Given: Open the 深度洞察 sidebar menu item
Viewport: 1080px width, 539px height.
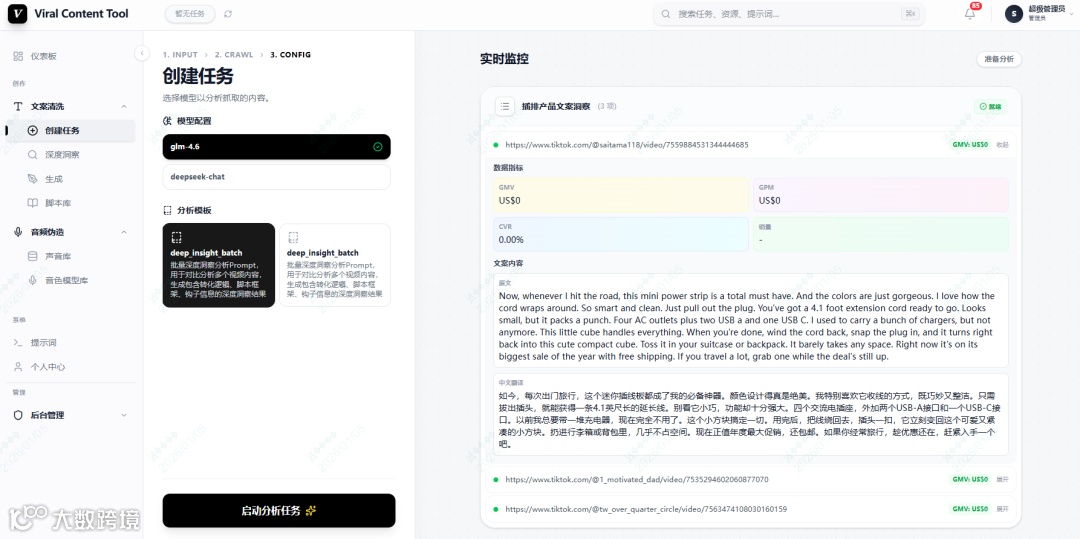Looking at the screenshot, I should coord(70,155).
